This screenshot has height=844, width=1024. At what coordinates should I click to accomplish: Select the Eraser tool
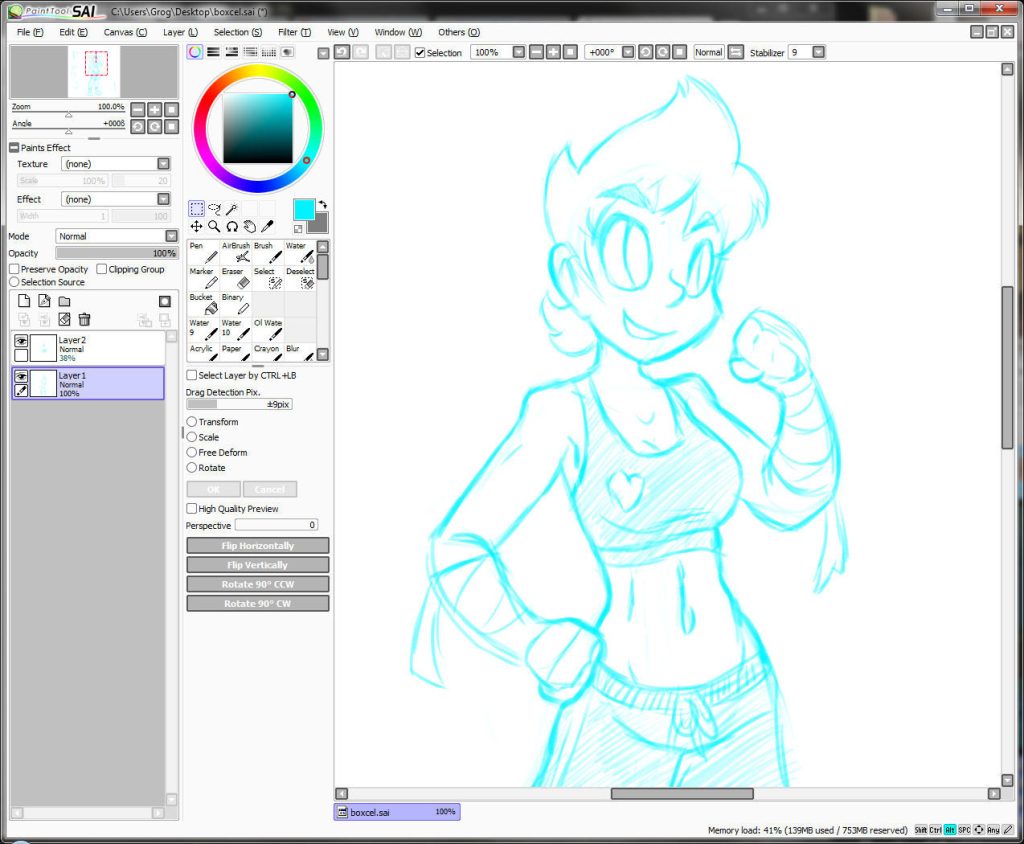point(235,279)
